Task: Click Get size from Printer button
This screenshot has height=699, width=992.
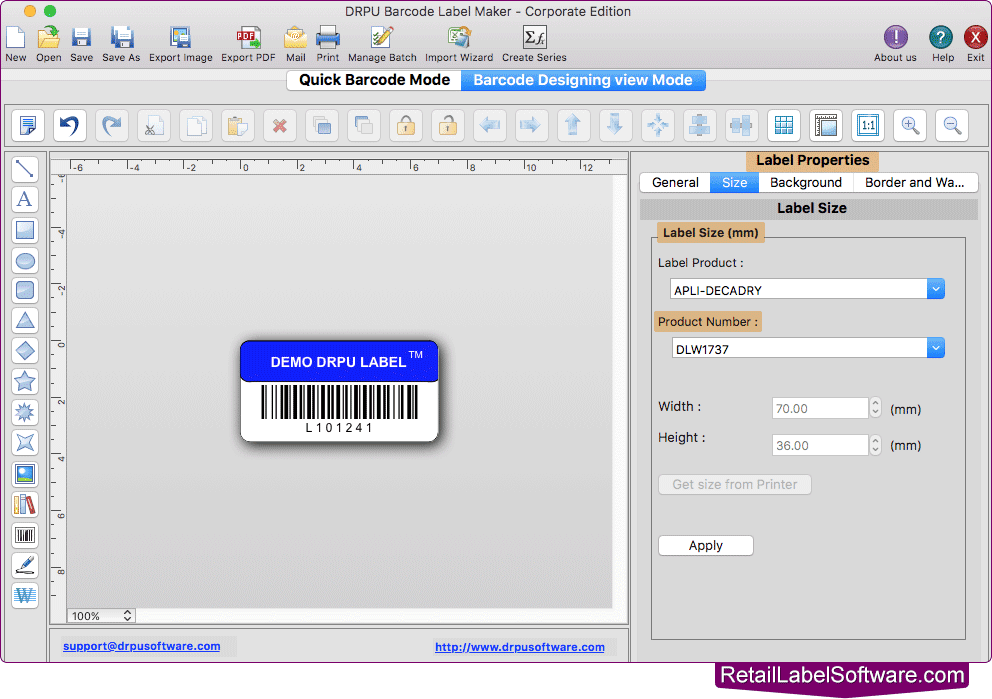Action: pyautogui.click(x=735, y=485)
